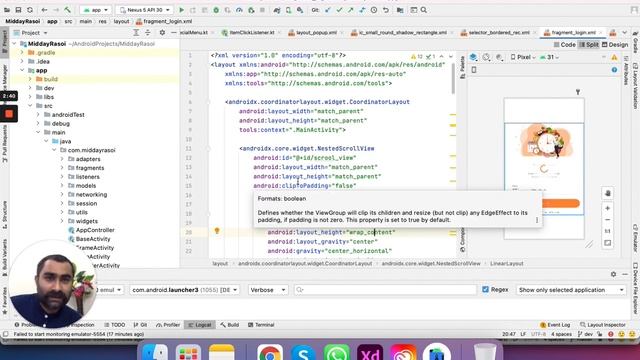The image size is (640, 360).
Task: Click the editor vertical scrollbar
Action: coord(453,78)
